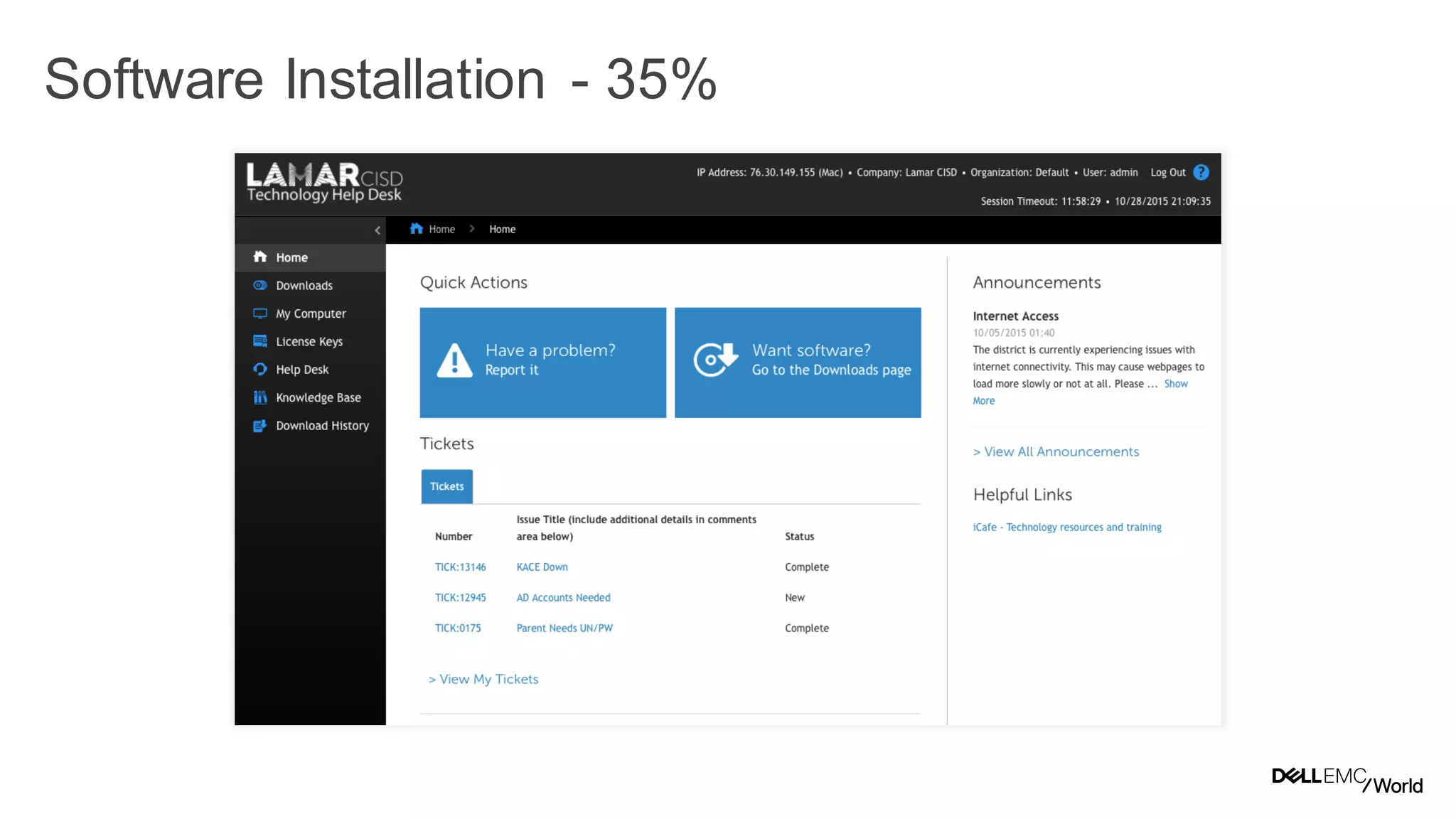The height and width of the screenshot is (819, 1456).
Task: Click the 'New' status of AD Accounts Needed
Action: click(x=795, y=597)
